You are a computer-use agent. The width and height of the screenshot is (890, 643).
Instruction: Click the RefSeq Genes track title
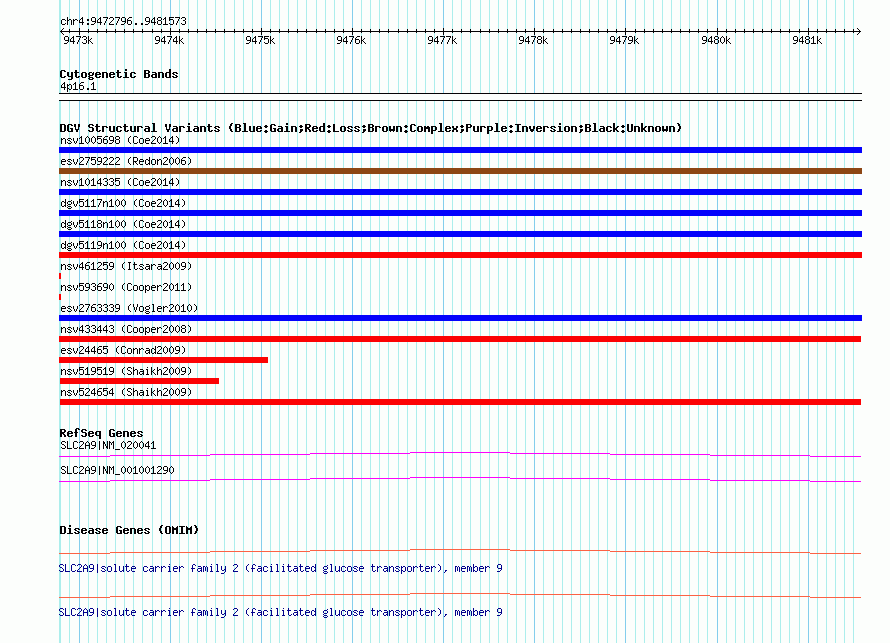(x=102, y=433)
